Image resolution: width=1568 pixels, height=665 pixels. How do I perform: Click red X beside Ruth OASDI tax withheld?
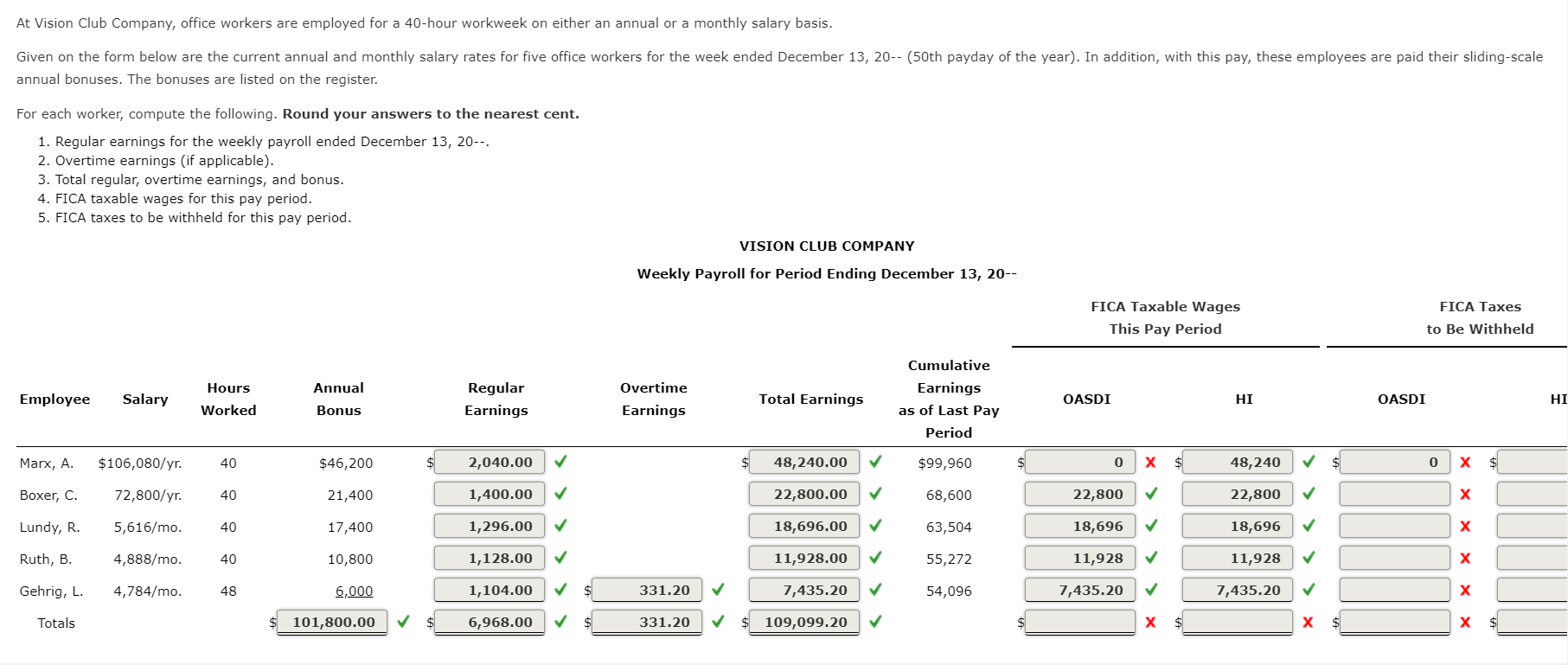[x=1465, y=558]
